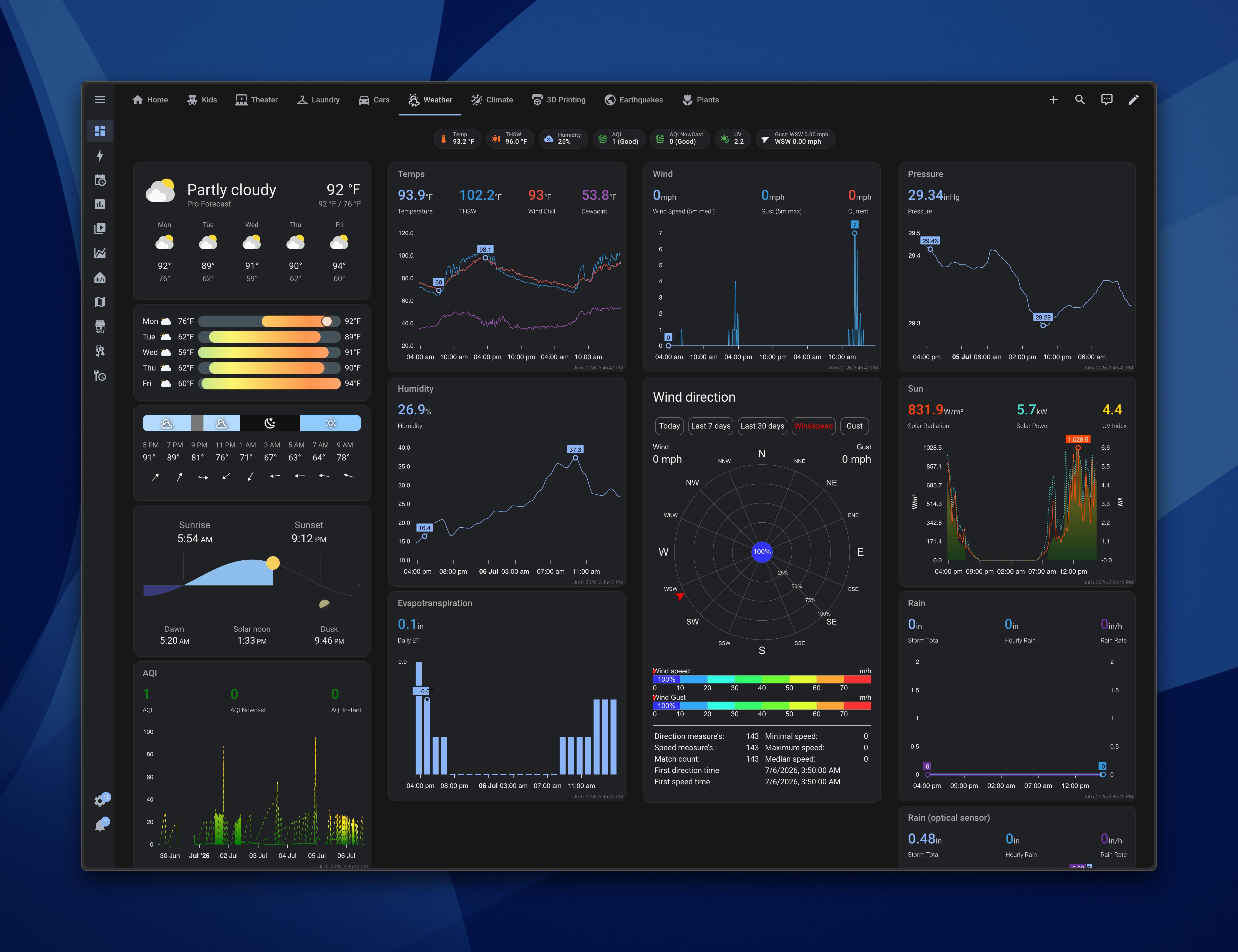Open the wrench-and-clock sidebar panel

pyautogui.click(x=100, y=375)
